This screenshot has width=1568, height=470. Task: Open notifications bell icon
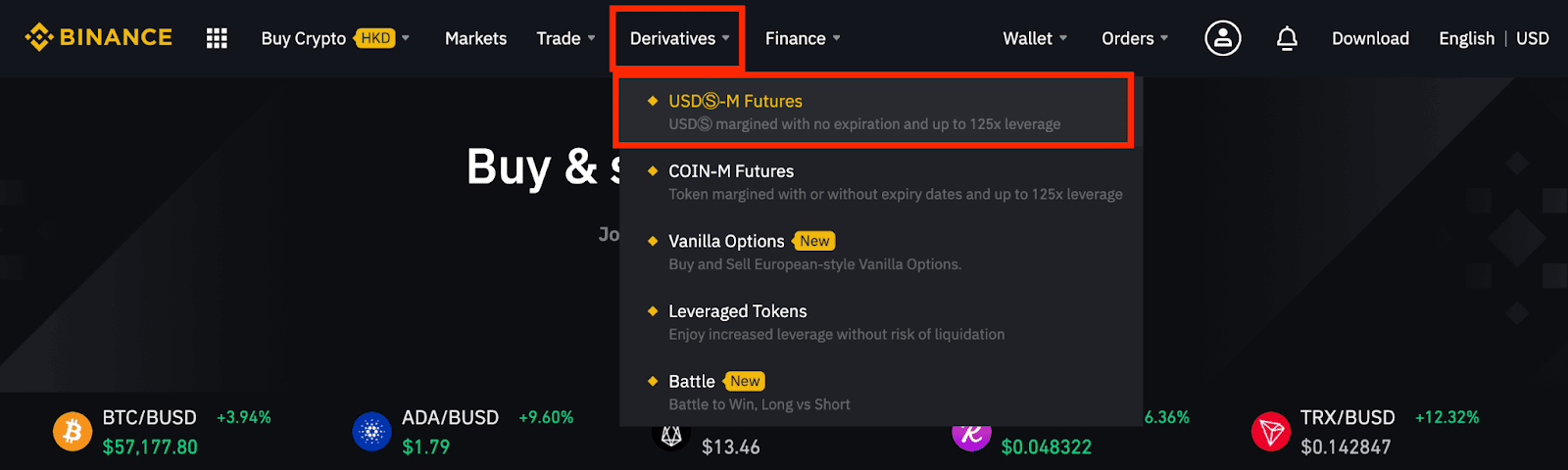pyautogui.click(x=1287, y=38)
